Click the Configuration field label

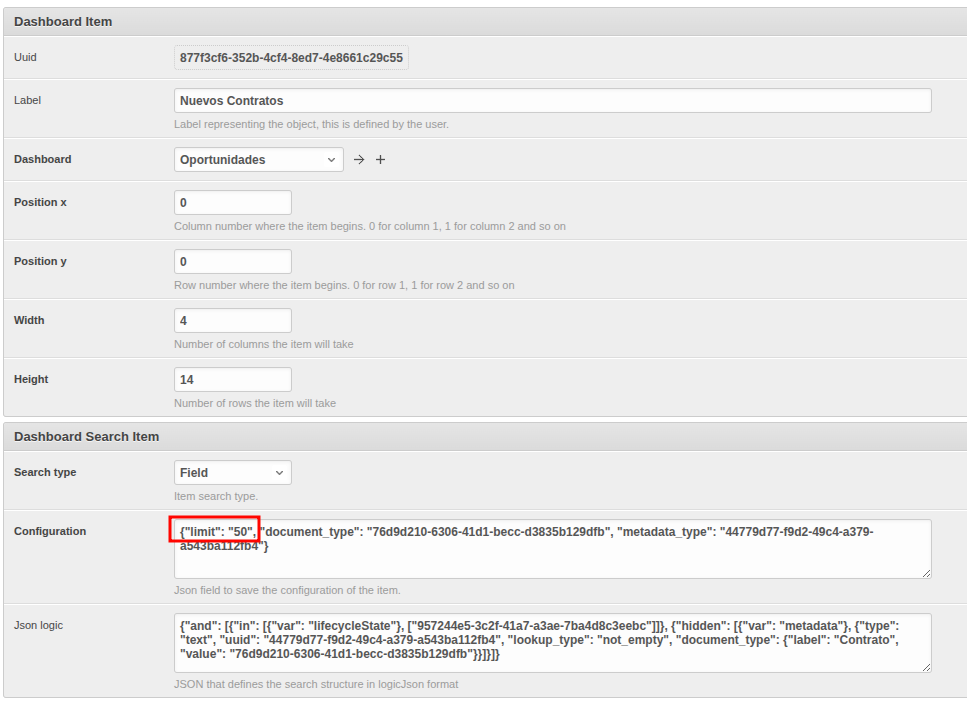click(x=50, y=532)
